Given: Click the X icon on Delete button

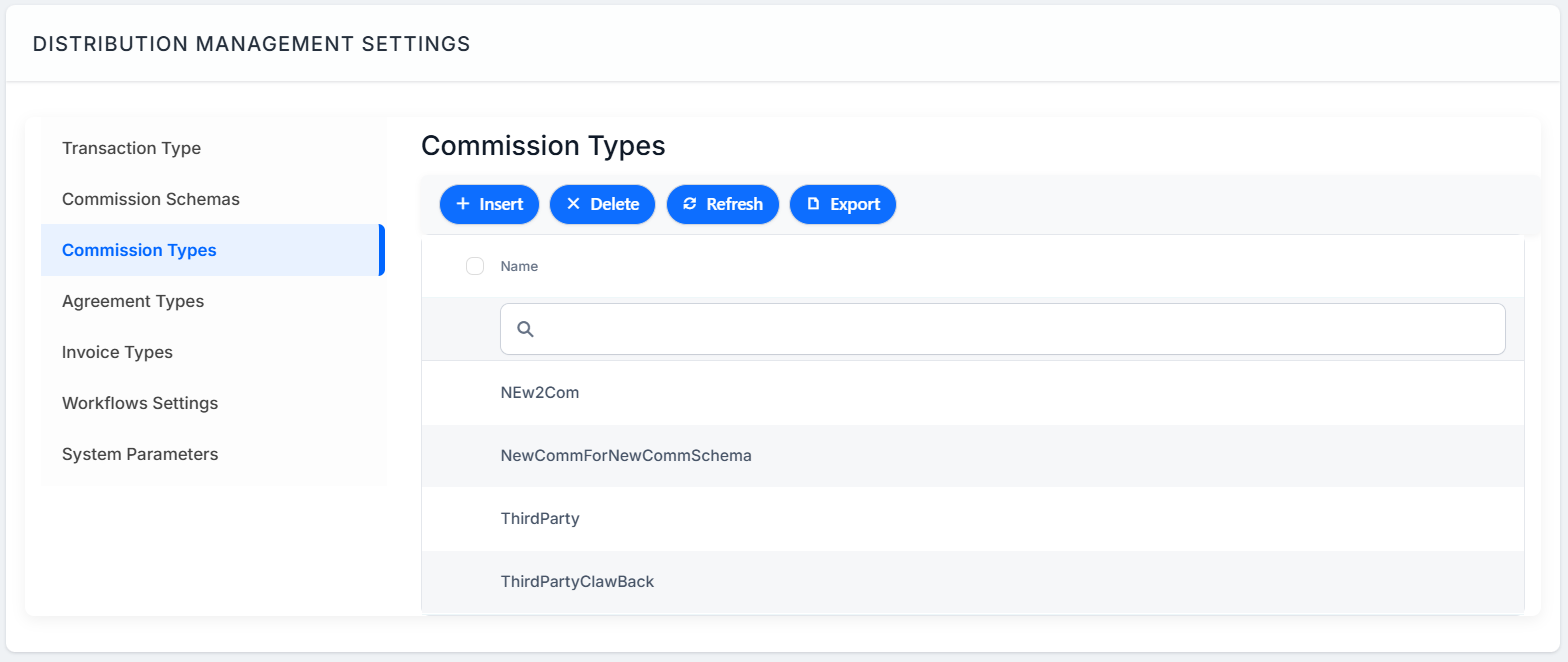Looking at the screenshot, I should tap(573, 204).
